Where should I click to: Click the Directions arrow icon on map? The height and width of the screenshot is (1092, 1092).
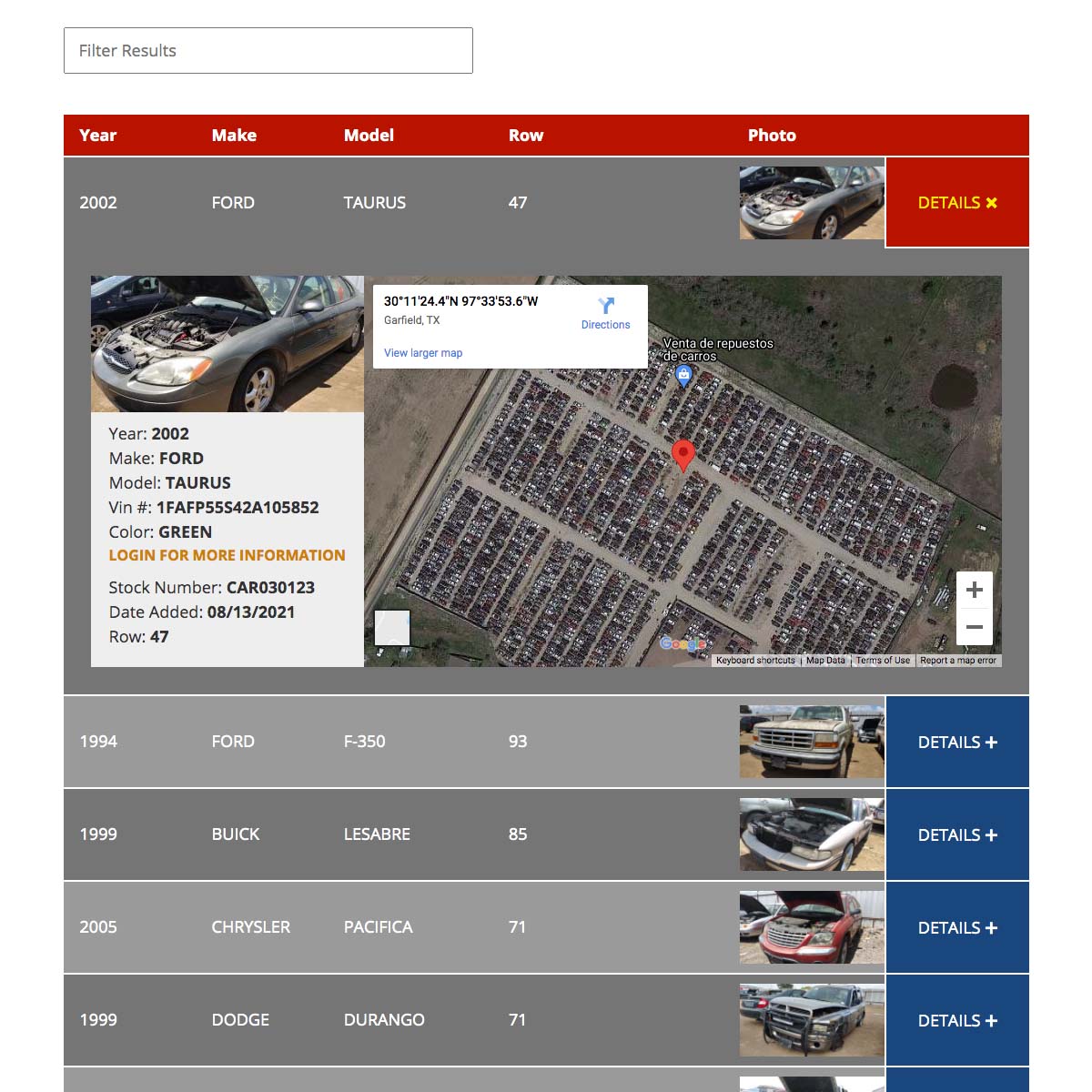tap(606, 306)
